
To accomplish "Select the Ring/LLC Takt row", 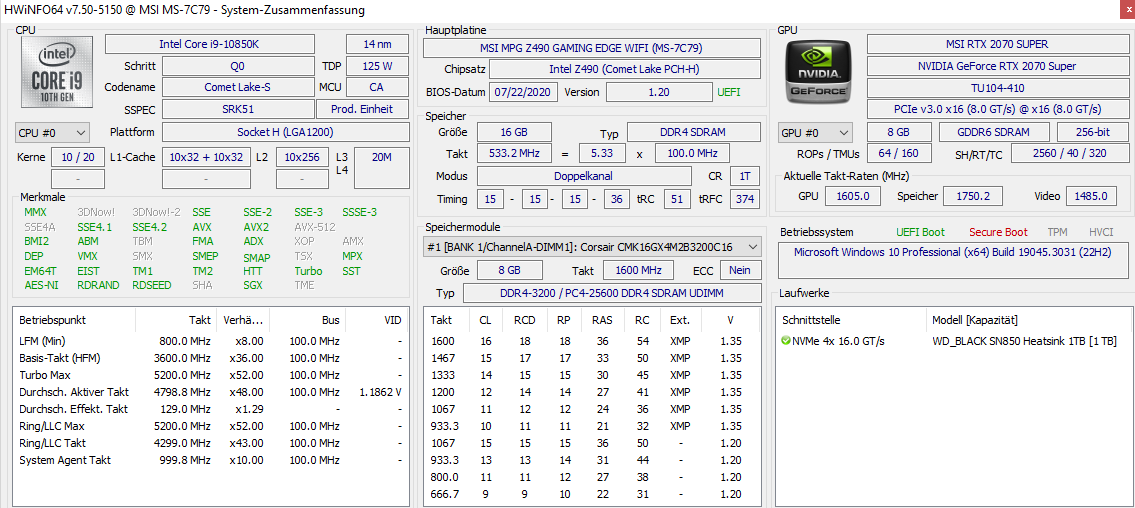I will (211, 443).
